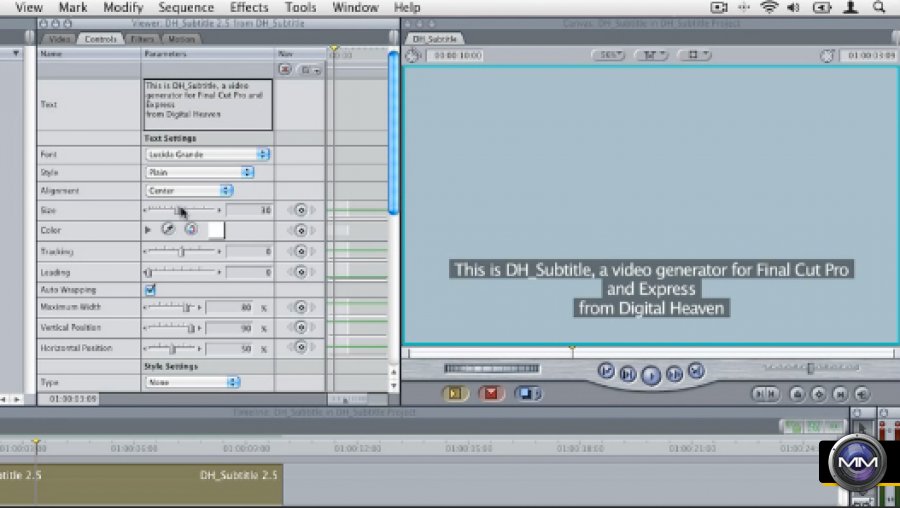Open the Sequence menu
This screenshot has height=508, width=900.
point(186,7)
